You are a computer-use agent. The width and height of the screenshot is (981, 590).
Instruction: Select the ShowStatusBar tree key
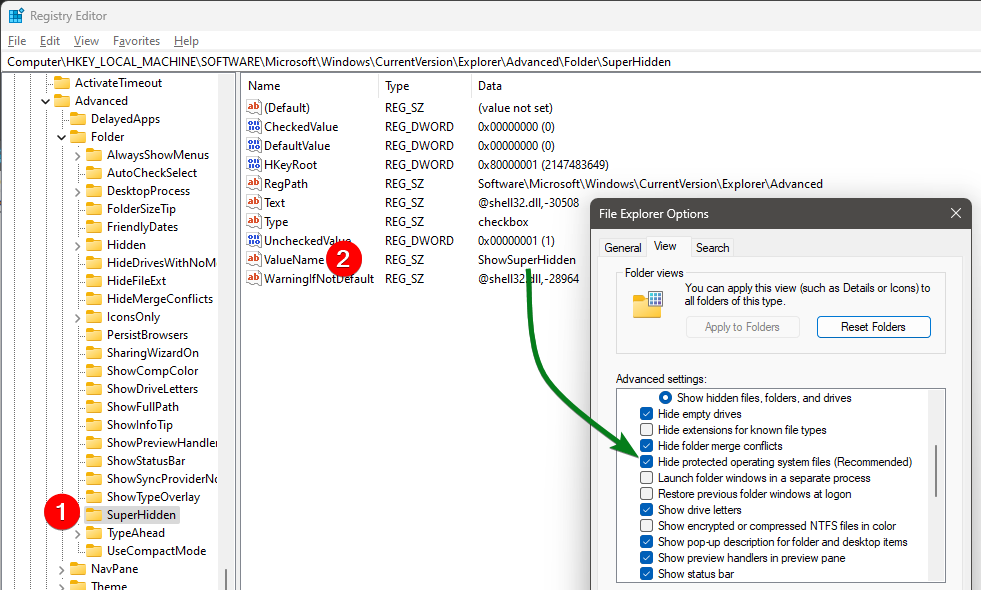146,460
